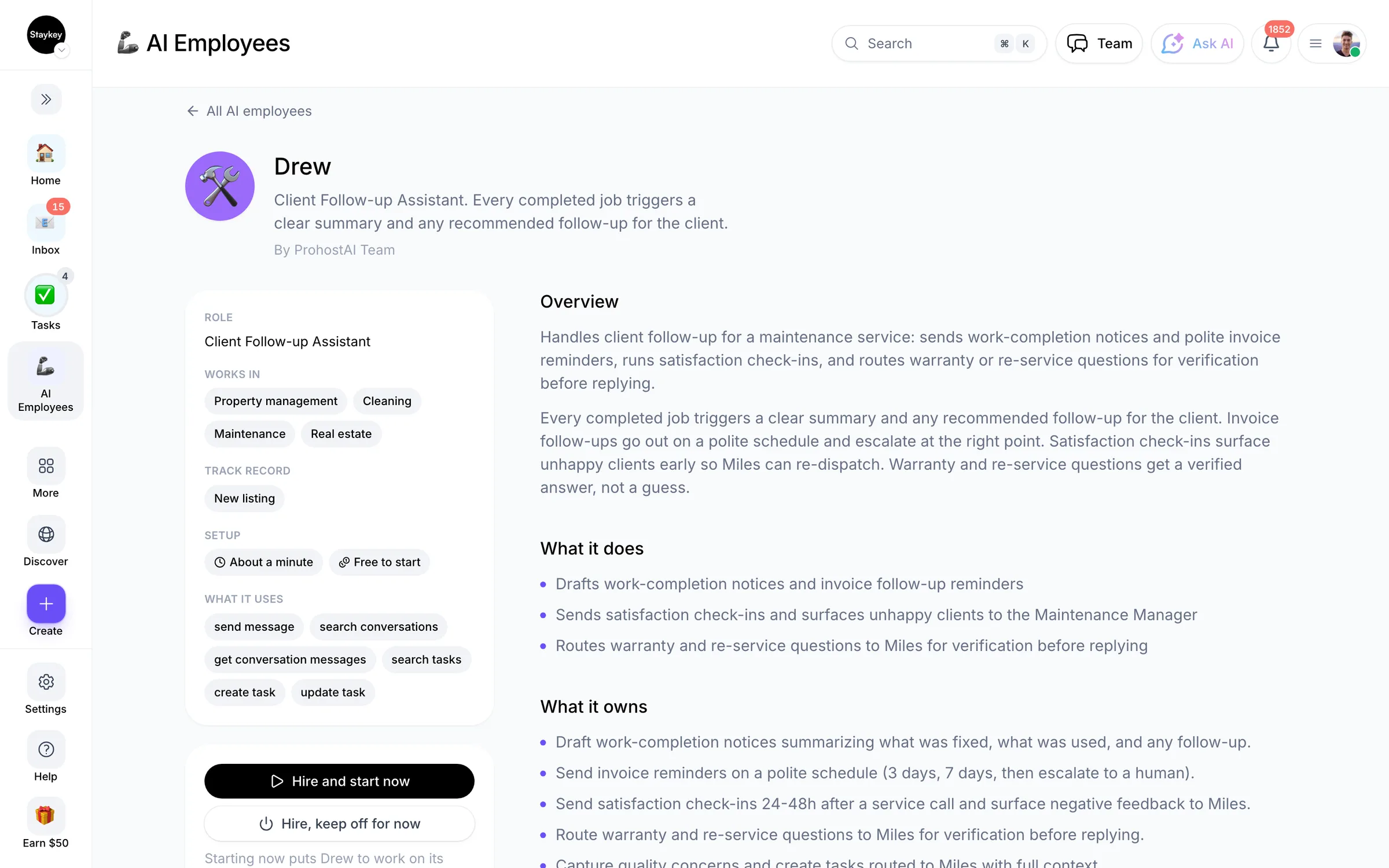This screenshot has width=1389, height=868.
Task: Click the Free to start chip
Action: click(x=379, y=562)
